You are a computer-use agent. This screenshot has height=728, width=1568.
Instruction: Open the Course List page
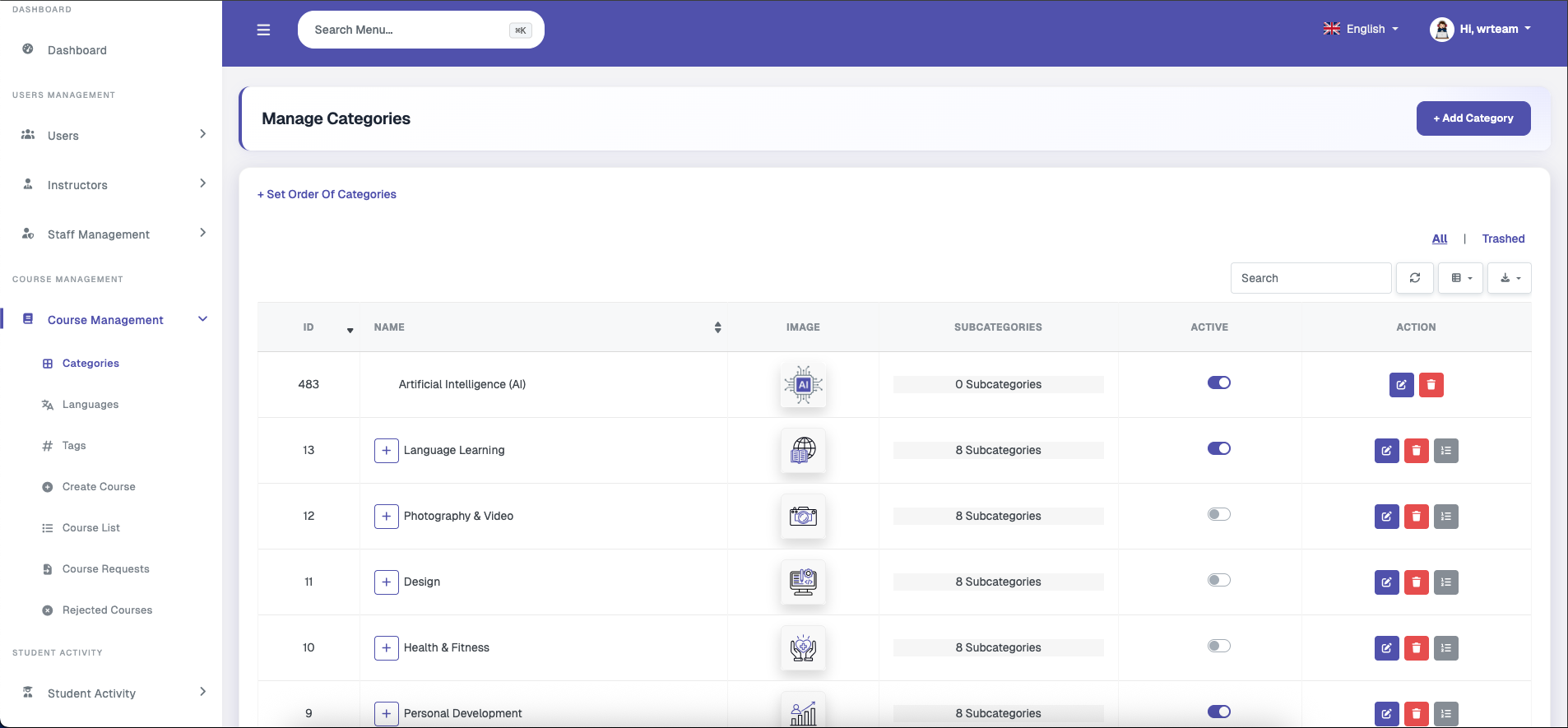coord(90,528)
